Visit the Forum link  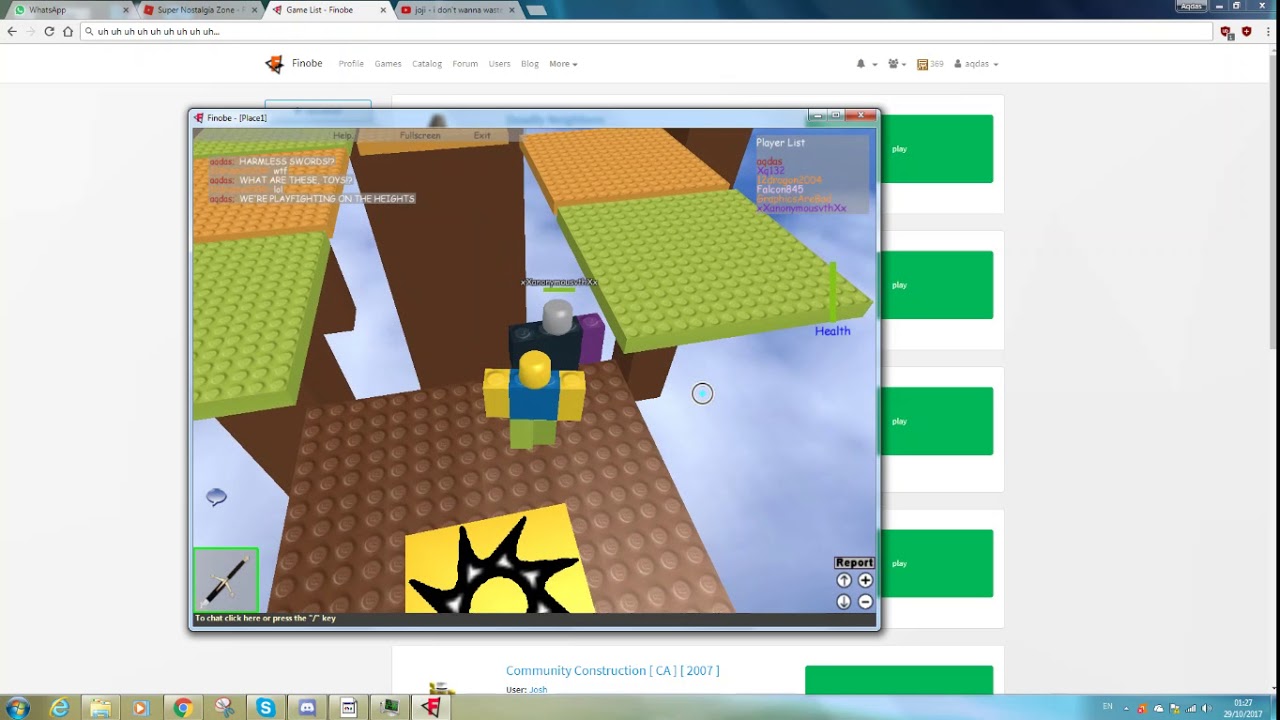click(465, 64)
